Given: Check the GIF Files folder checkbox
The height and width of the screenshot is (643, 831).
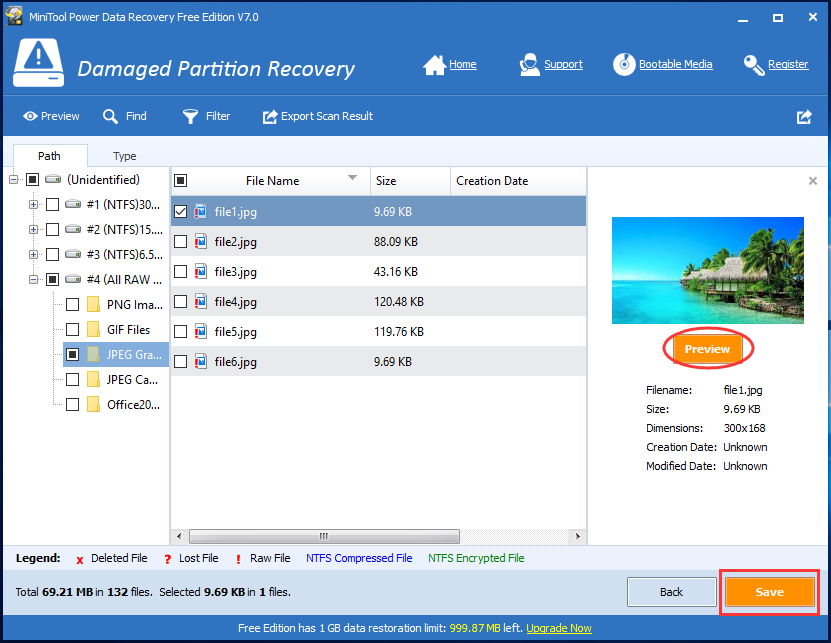Looking at the screenshot, I should tap(73, 329).
